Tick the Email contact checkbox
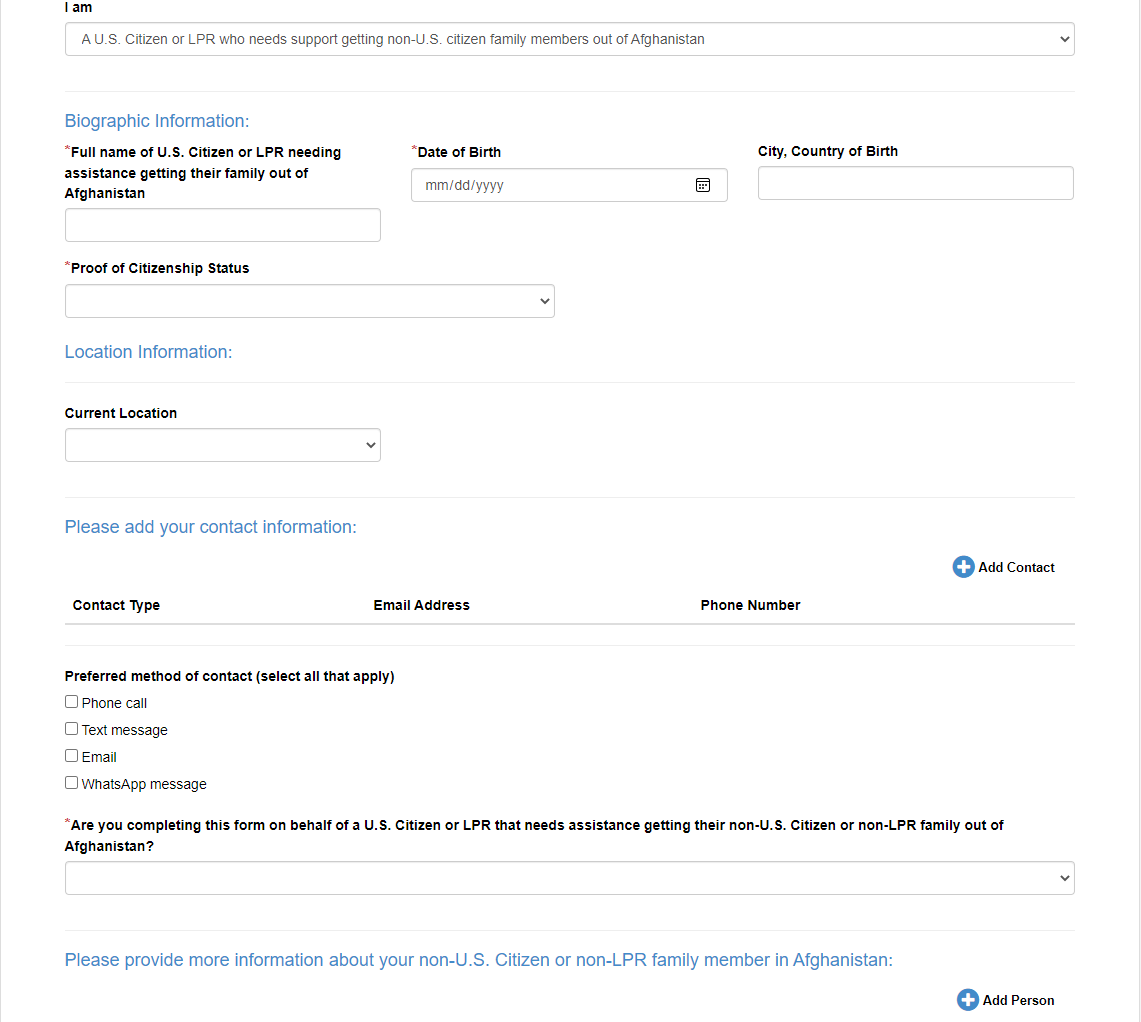The width and height of the screenshot is (1141, 1022). (72, 756)
